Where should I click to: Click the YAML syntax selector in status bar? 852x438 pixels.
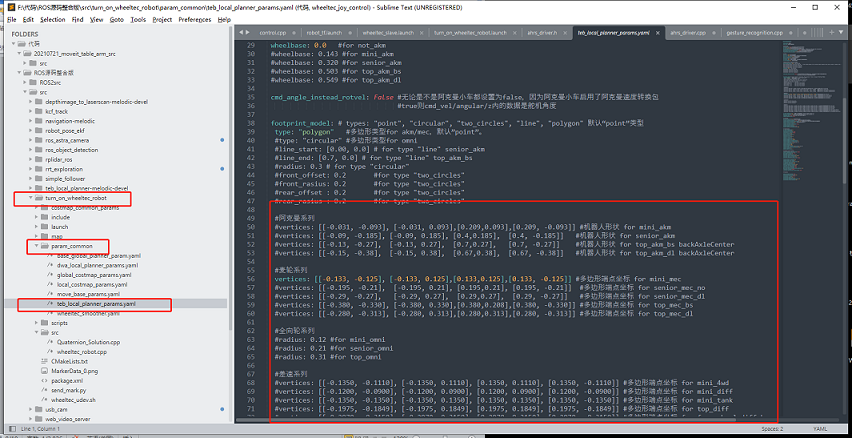[x=820, y=429]
